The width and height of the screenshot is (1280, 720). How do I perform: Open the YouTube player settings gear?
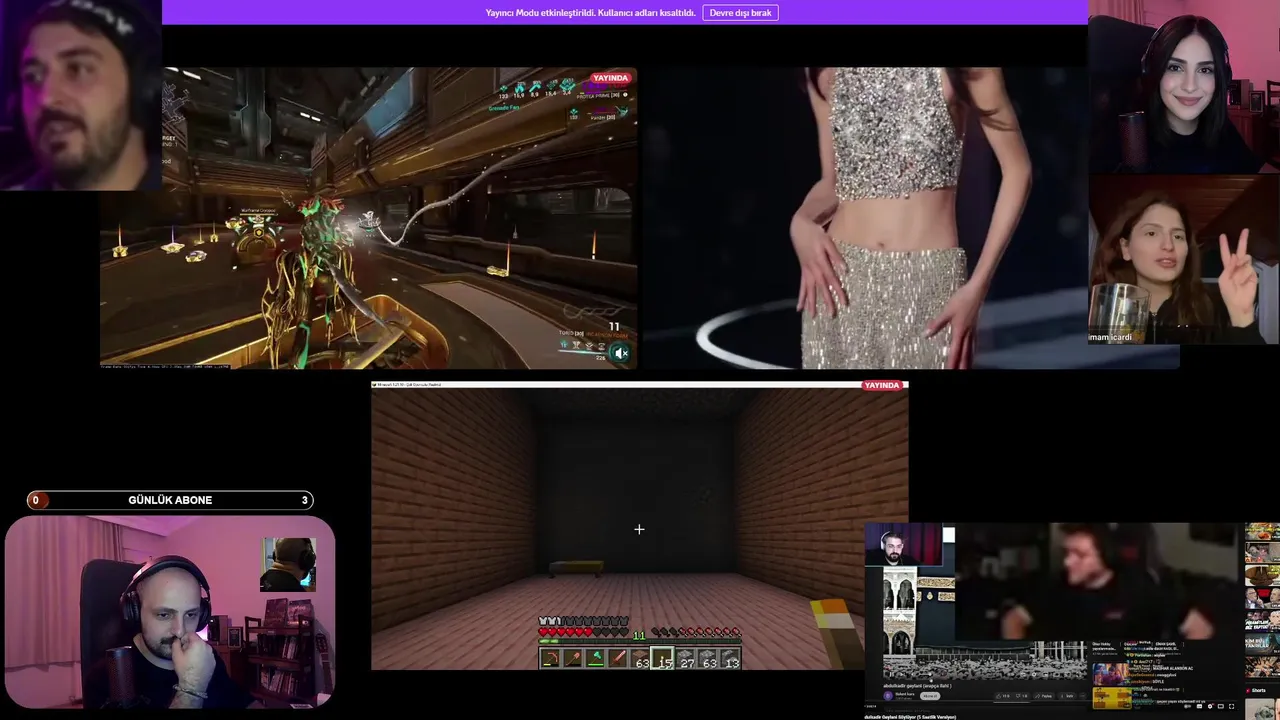1210,706
